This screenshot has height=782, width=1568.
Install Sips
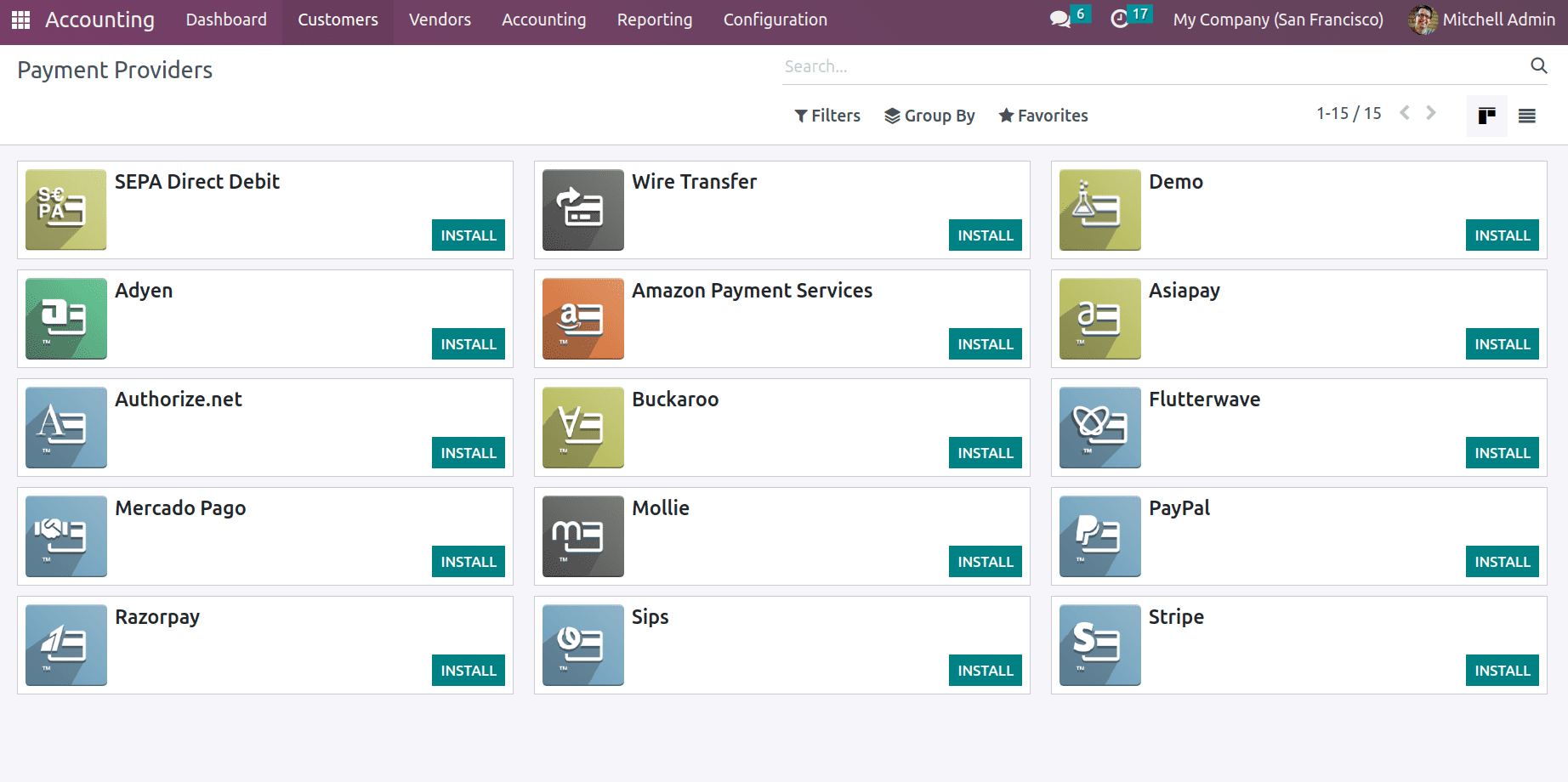986,671
